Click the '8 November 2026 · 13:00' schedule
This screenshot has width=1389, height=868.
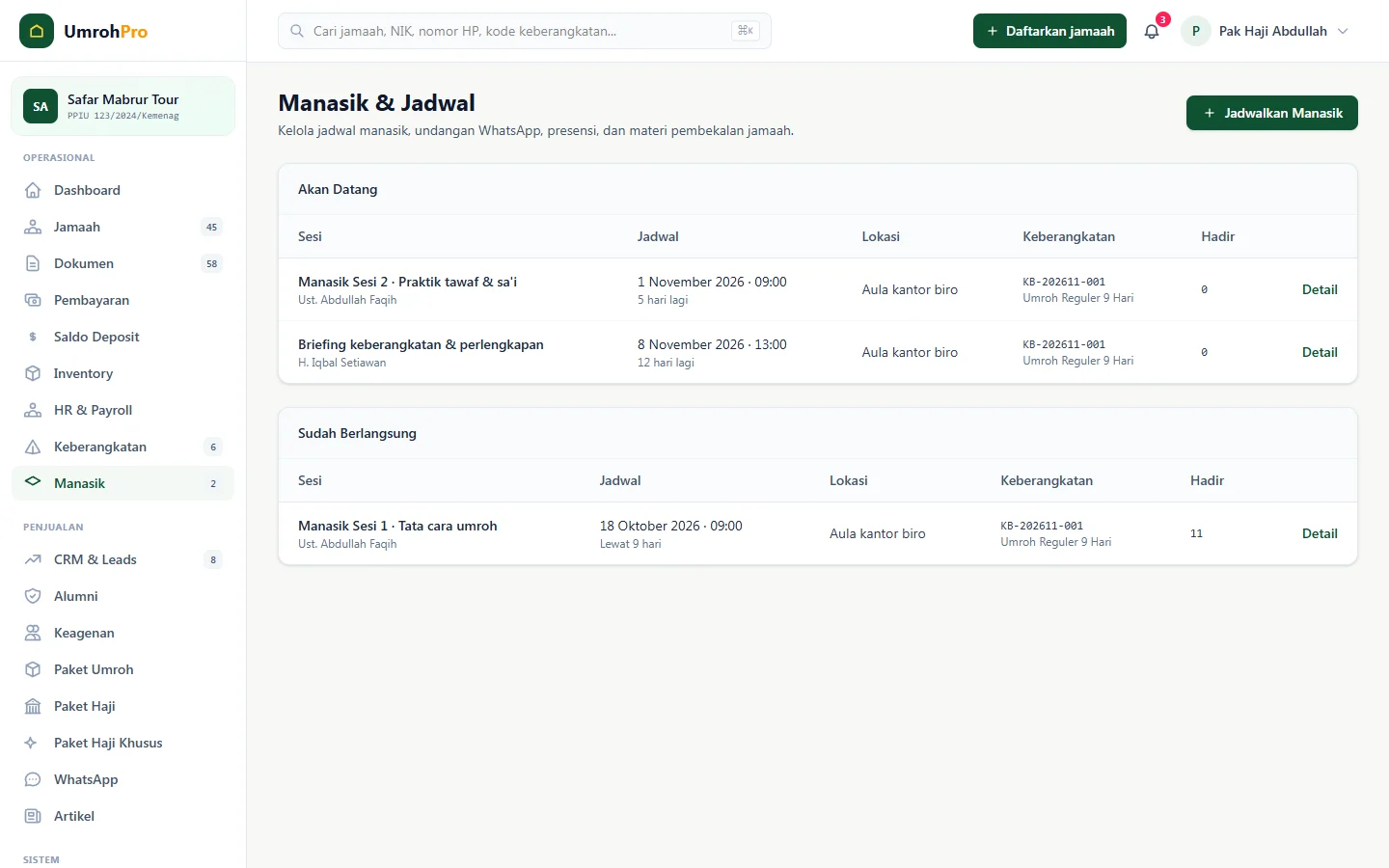coord(712,344)
